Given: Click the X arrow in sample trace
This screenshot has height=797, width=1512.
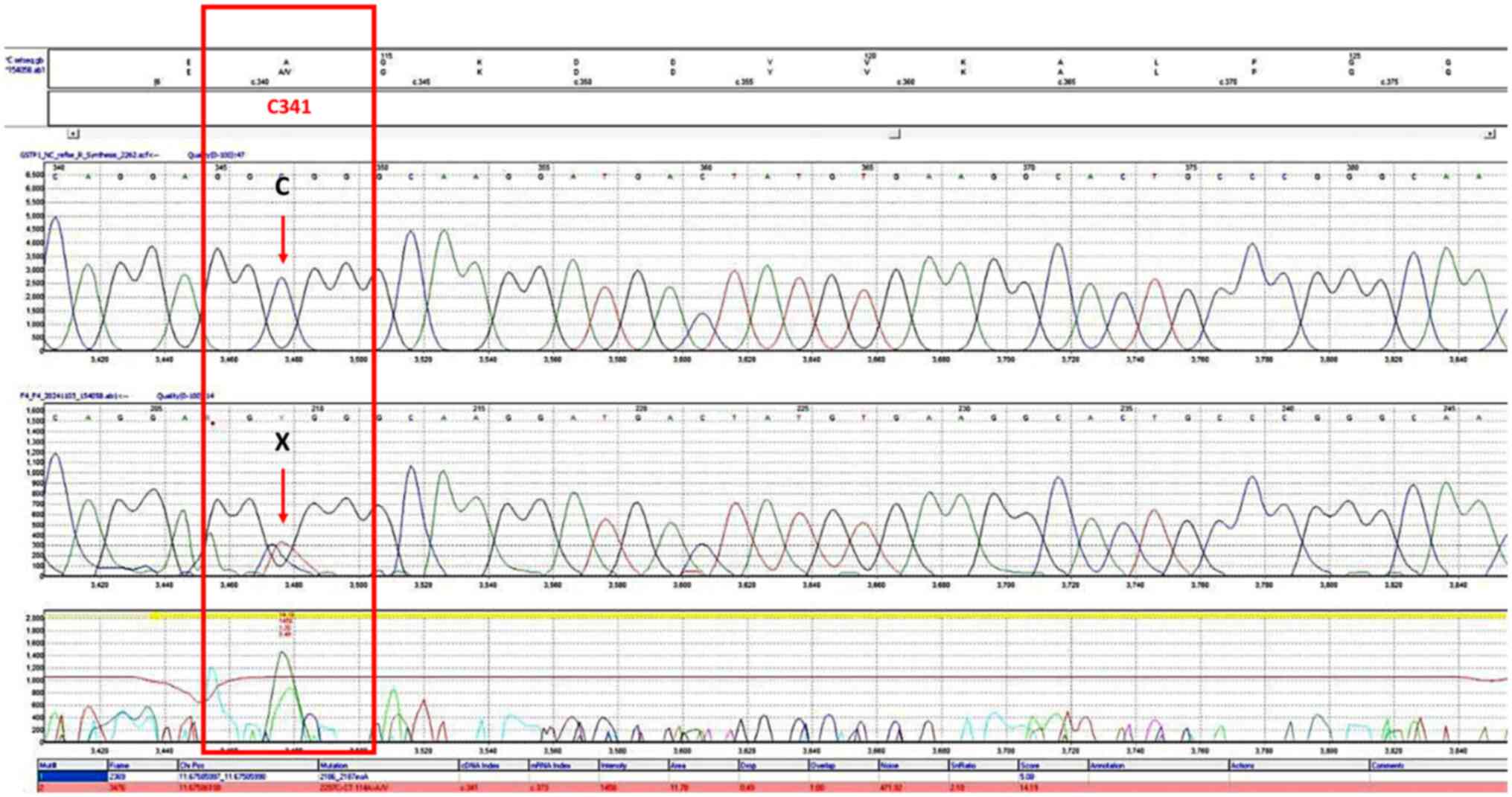Looking at the screenshot, I should pyautogui.click(x=283, y=495).
